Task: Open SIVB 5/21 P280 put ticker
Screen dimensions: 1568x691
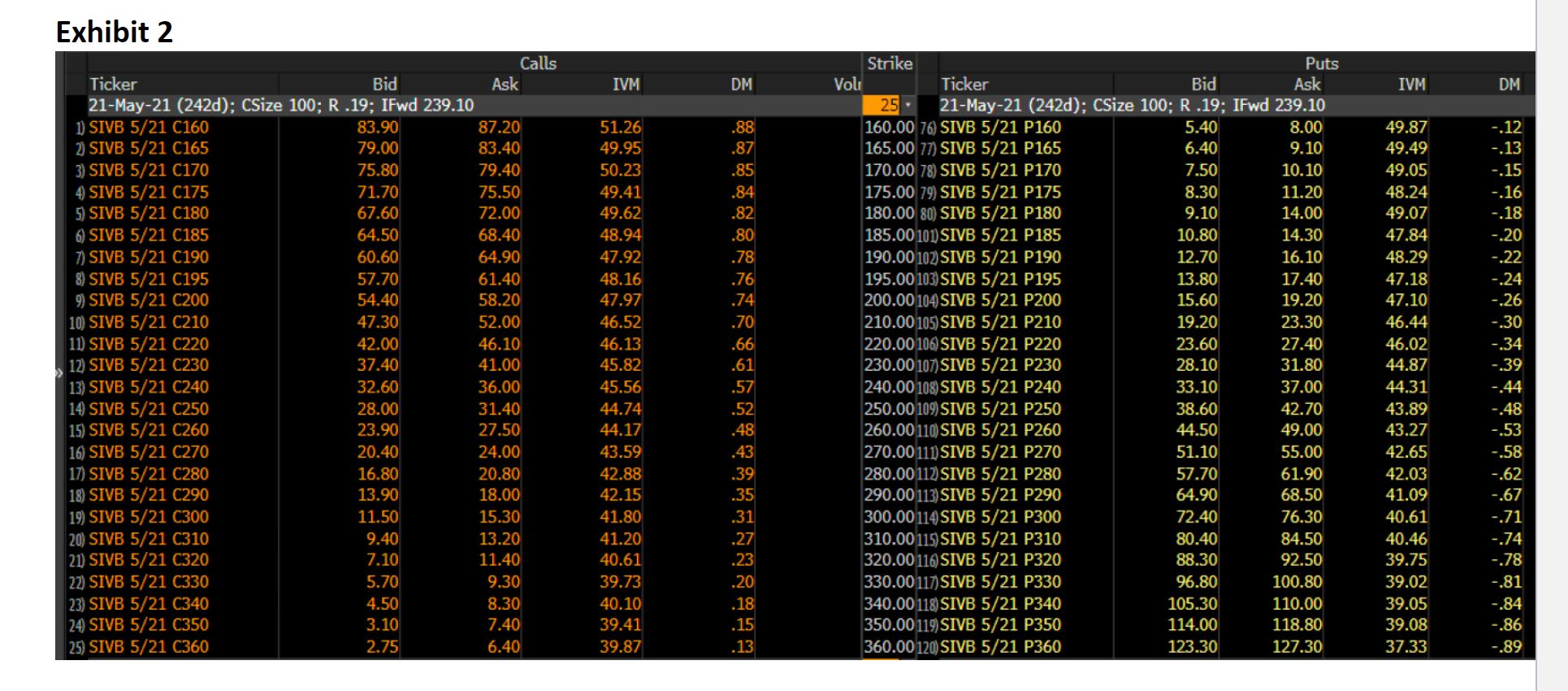Action: tap(1000, 474)
